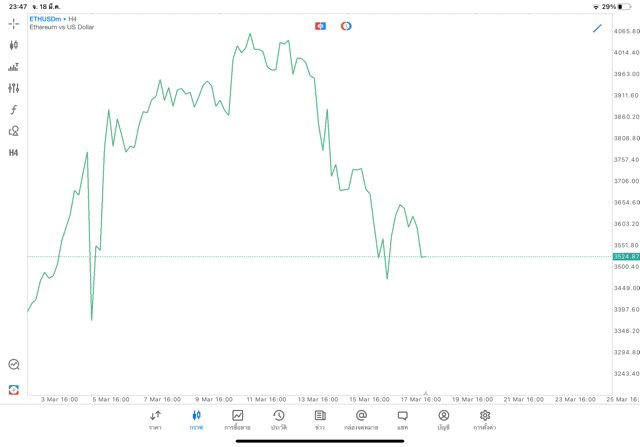Open the กล่องจดหมาย (Mailbox) tab

[x=361, y=419]
